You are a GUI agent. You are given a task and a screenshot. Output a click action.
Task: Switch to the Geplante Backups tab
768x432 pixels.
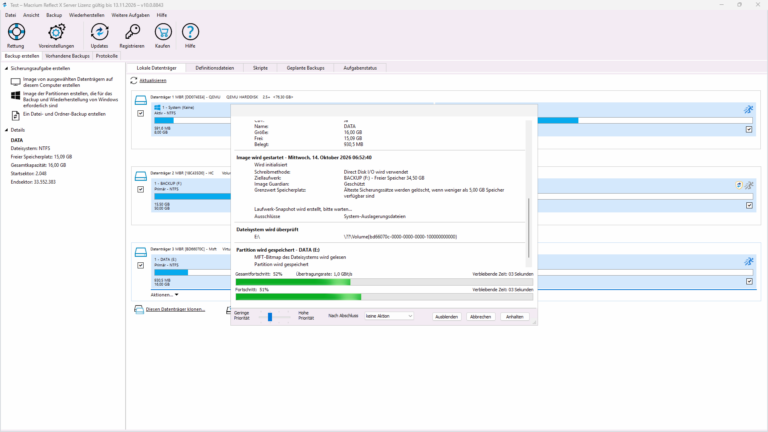coord(305,68)
